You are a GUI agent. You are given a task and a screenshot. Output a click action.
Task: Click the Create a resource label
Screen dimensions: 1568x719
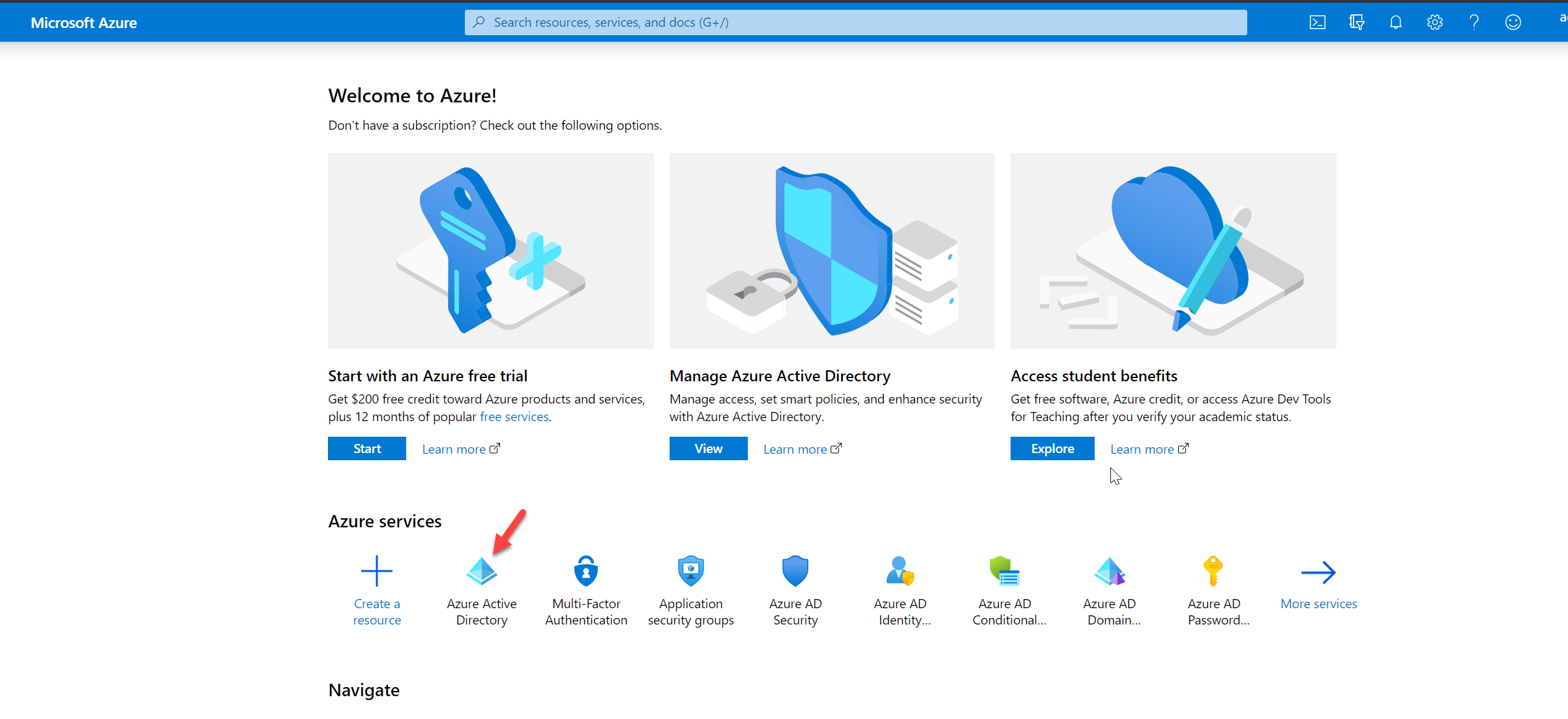(377, 612)
